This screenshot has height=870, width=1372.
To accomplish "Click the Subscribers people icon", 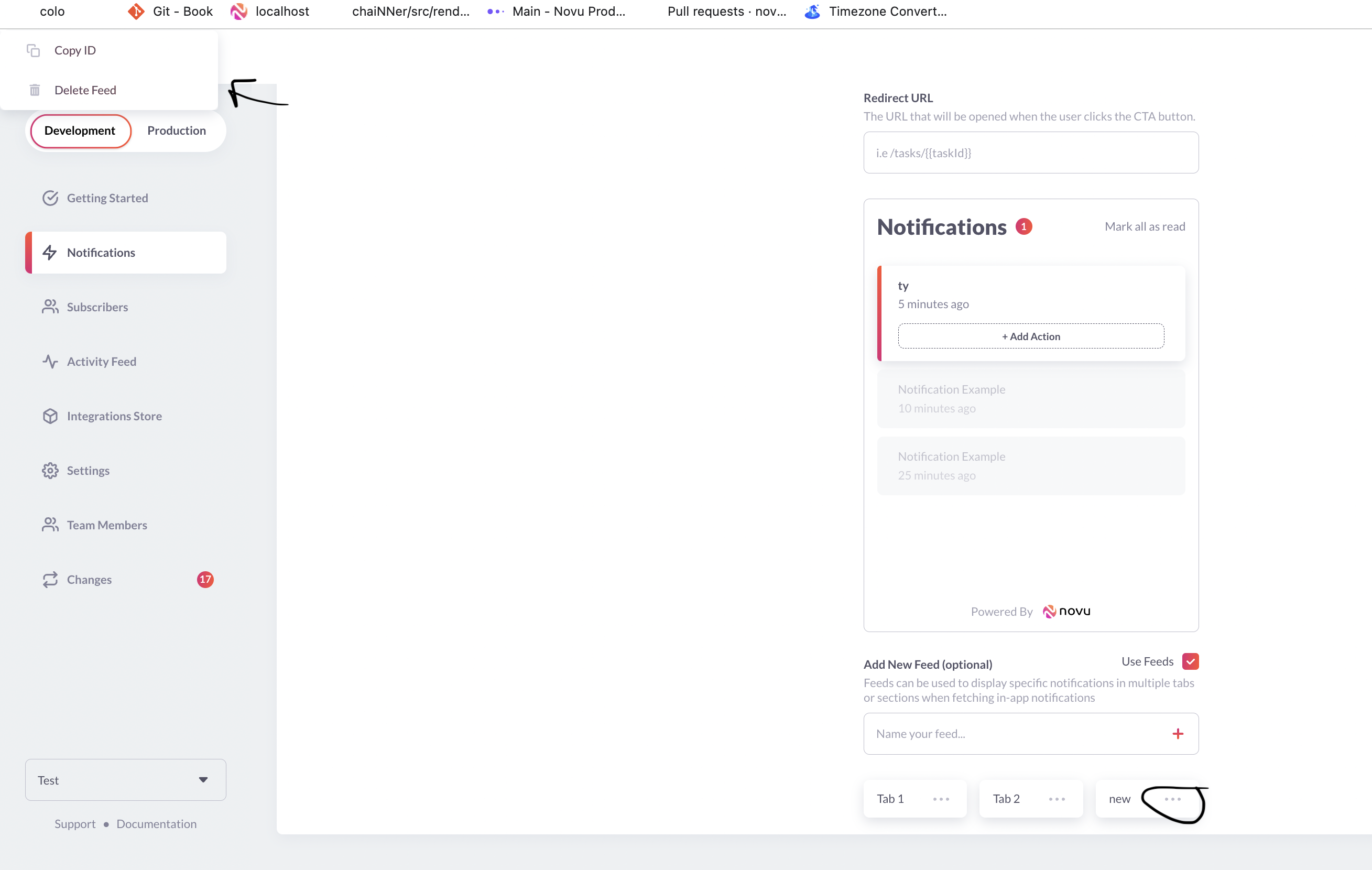I will 50,307.
